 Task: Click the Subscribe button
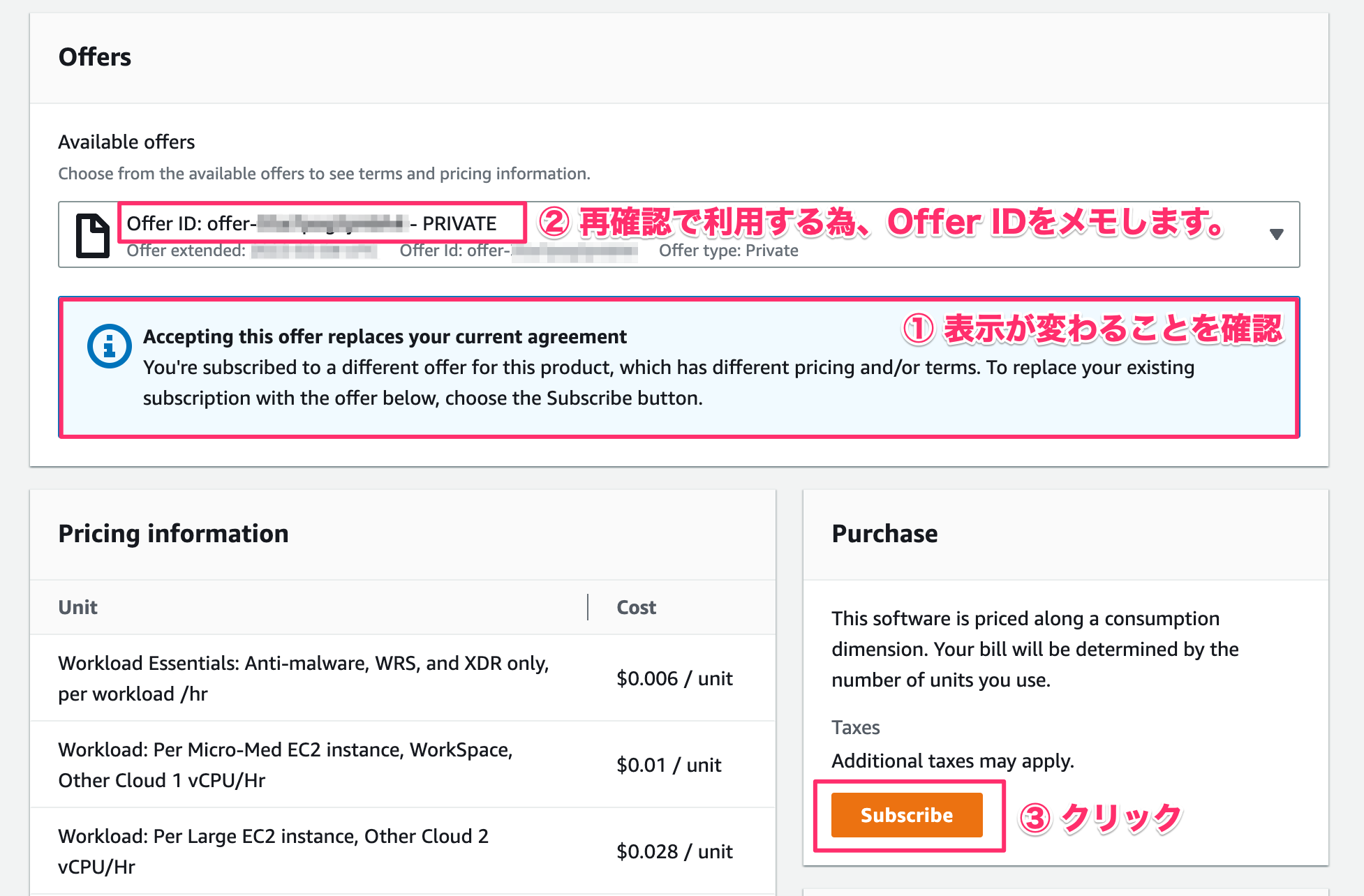pos(907,815)
